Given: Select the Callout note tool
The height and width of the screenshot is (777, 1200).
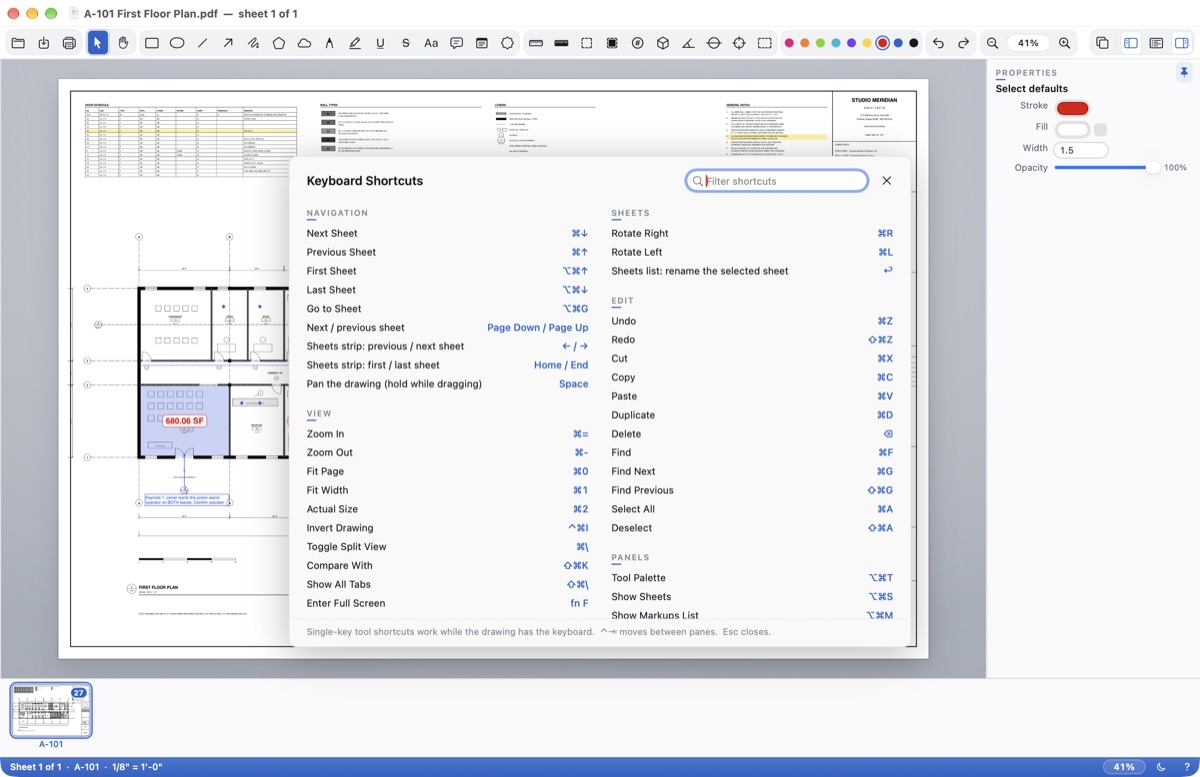Looking at the screenshot, I should 457,43.
